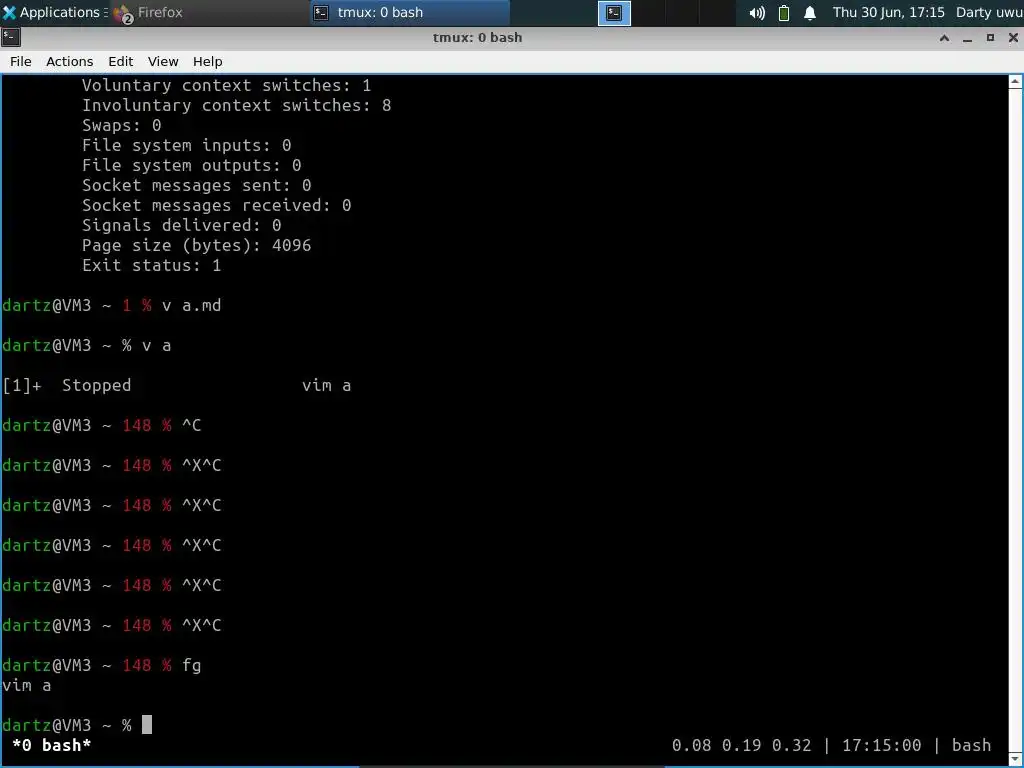Image resolution: width=1024 pixels, height=768 pixels.
Task: Open the clock showing Thu 30 Jun, 17:15
Action: point(888,12)
